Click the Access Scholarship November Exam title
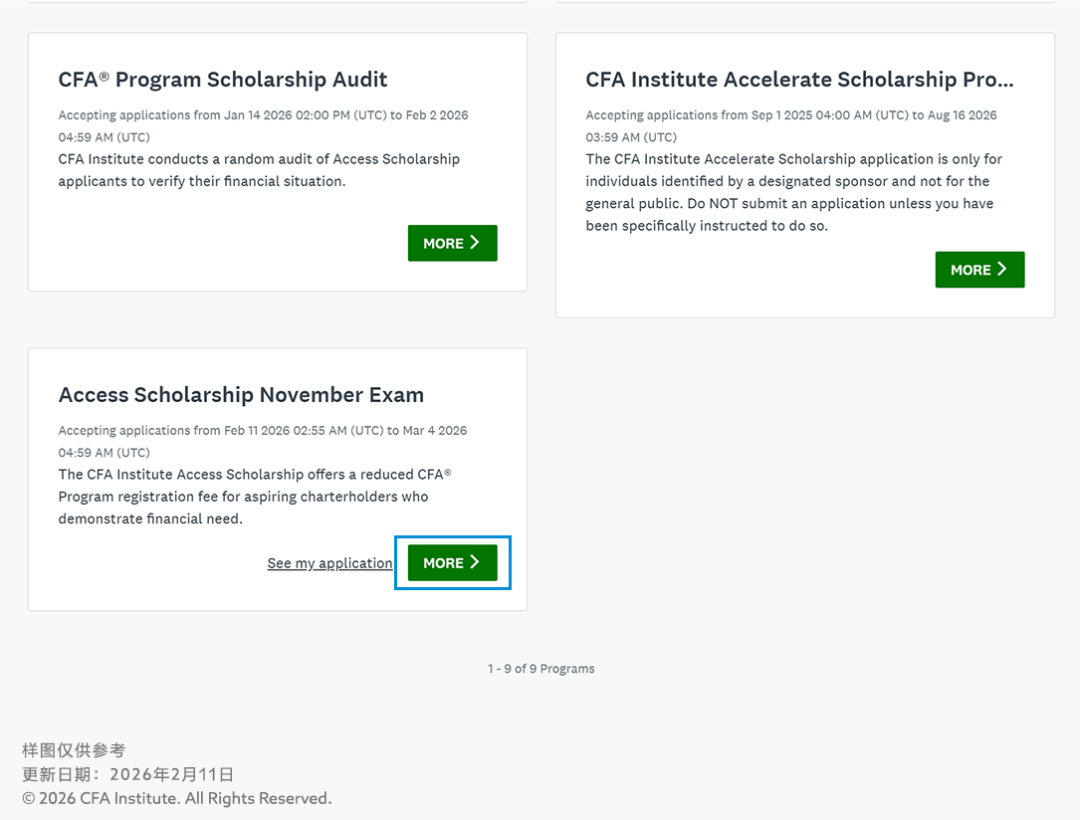The image size is (1080, 820). coord(241,395)
